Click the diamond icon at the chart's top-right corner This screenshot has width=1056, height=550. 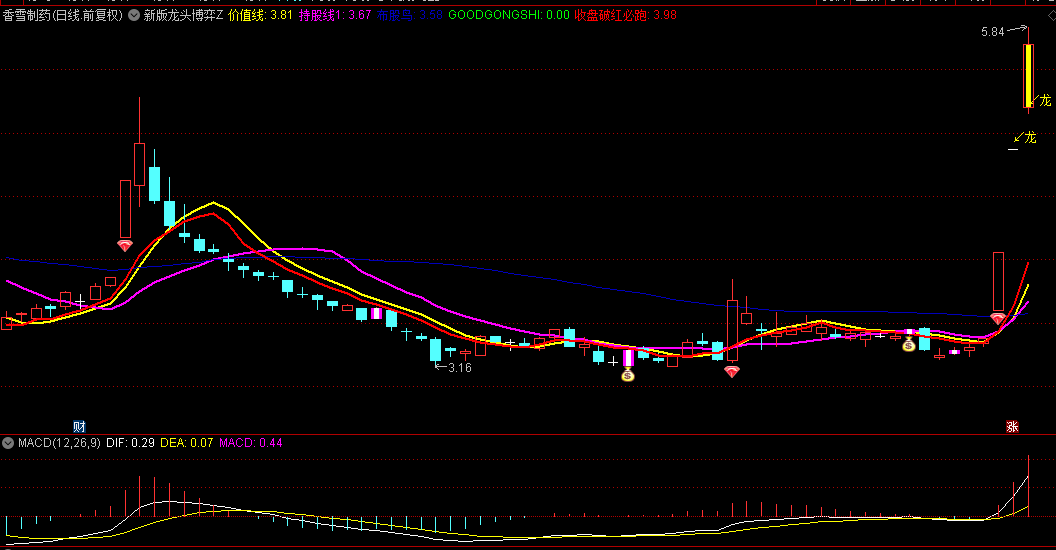1051,15
